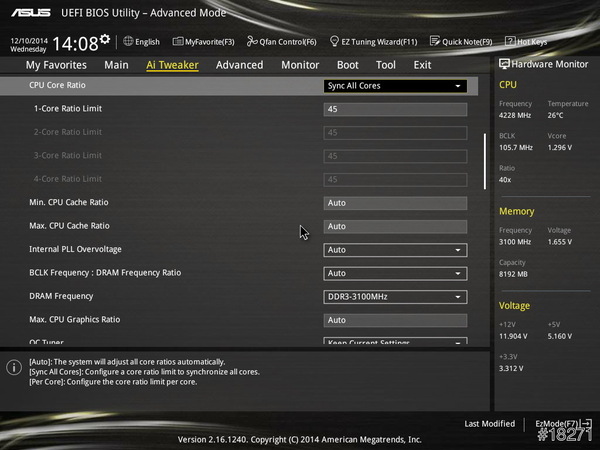Expand the CPU Core Ratio dropdown
This screenshot has height=450, width=600.
(395, 86)
